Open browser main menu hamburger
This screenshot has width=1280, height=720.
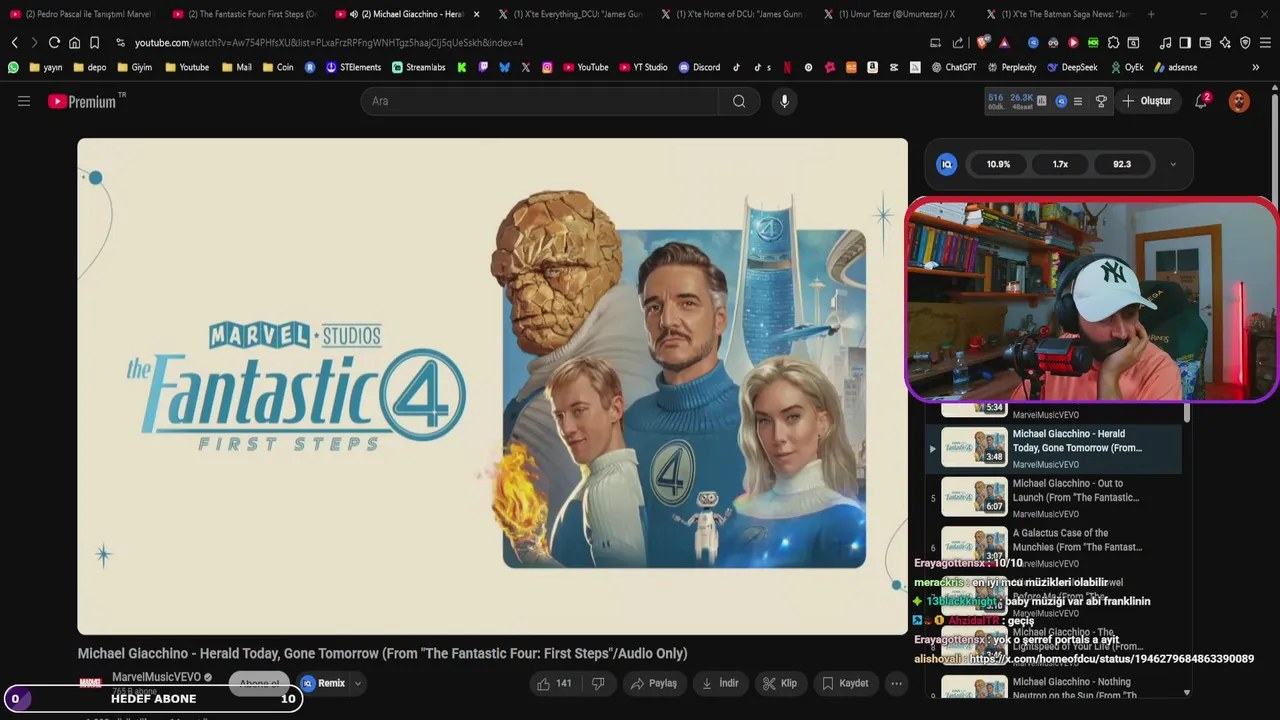[x=1265, y=43]
